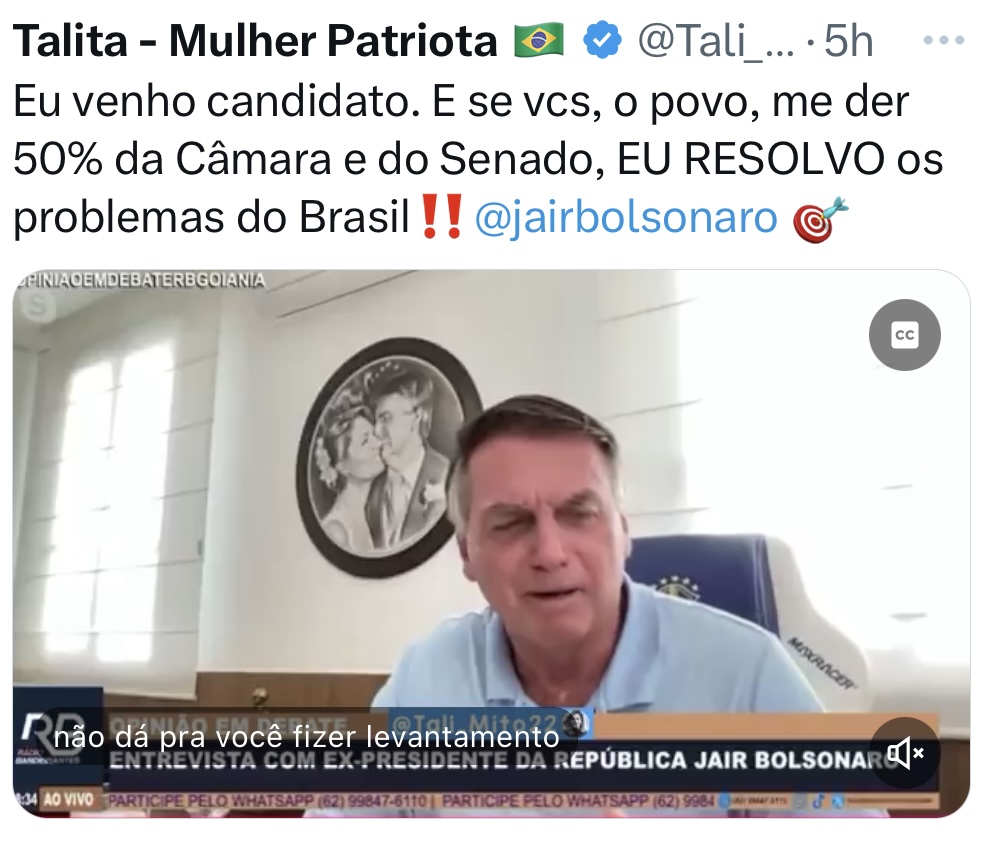Click the tweet text starting Eu venho candidato
The width and height of the screenshot is (993, 846).
tap(478, 159)
